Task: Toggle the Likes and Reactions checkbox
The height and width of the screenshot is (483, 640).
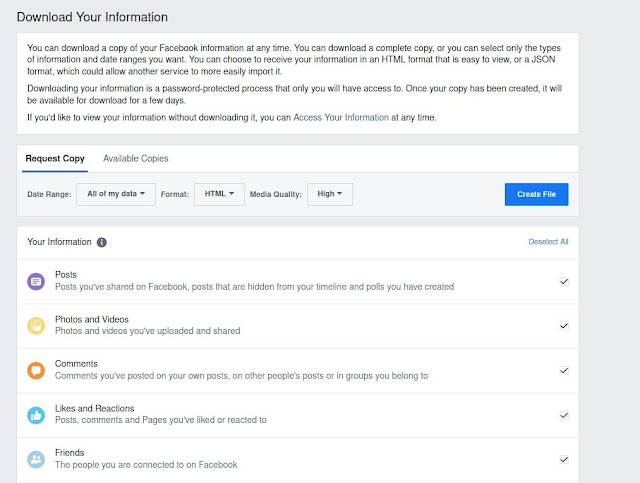Action: click(x=564, y=415)
